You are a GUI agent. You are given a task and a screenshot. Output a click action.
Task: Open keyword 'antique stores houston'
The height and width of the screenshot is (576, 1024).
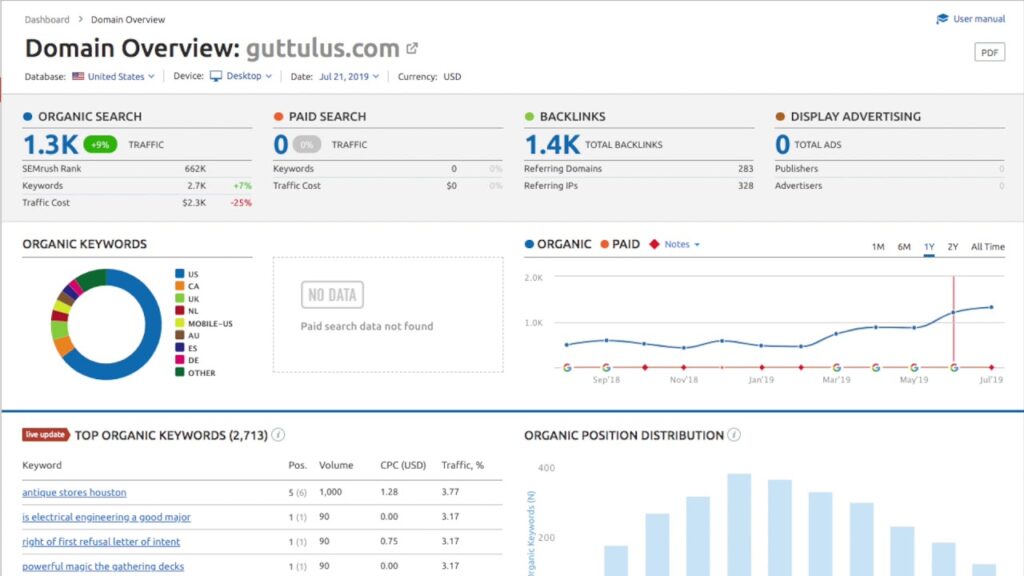(x=74, y=492)
